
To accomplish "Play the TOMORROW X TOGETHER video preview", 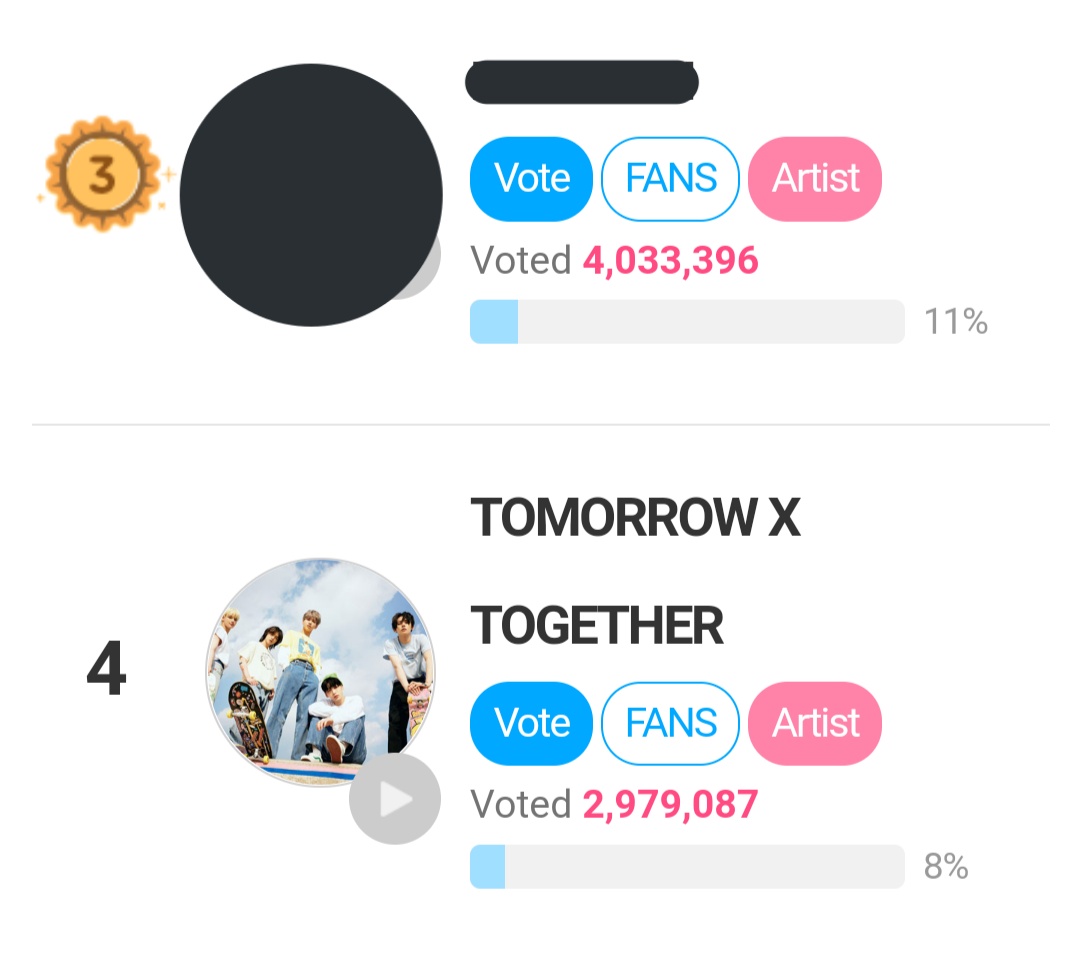I will coord(395,799).
